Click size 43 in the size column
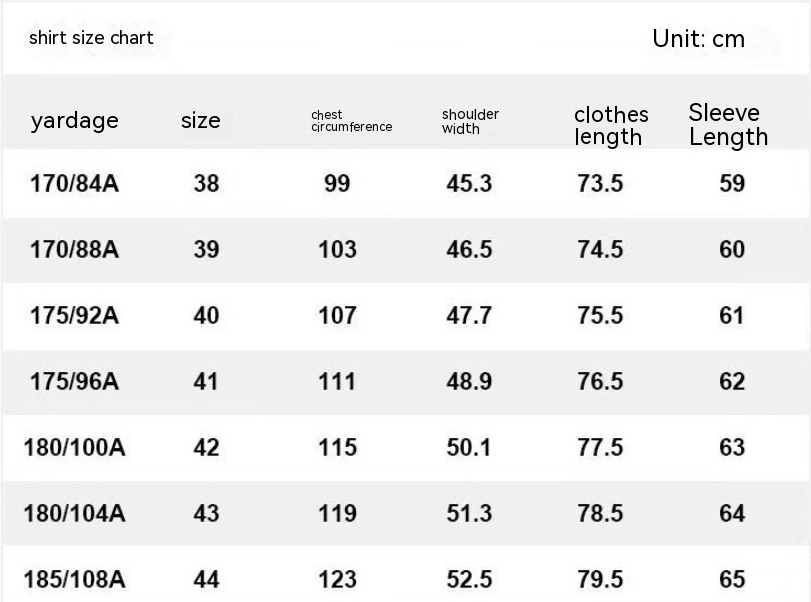811x602 pixels. (206, 513)
